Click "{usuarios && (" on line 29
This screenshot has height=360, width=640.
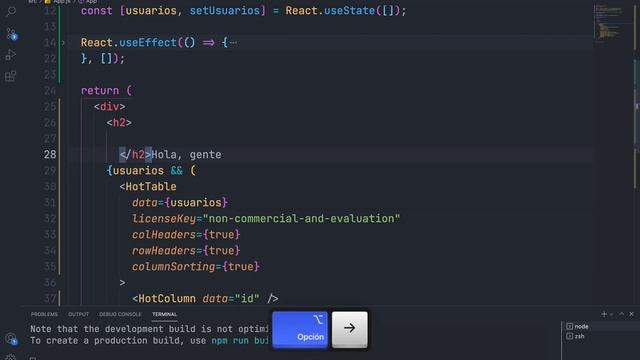tap(151, 171)
